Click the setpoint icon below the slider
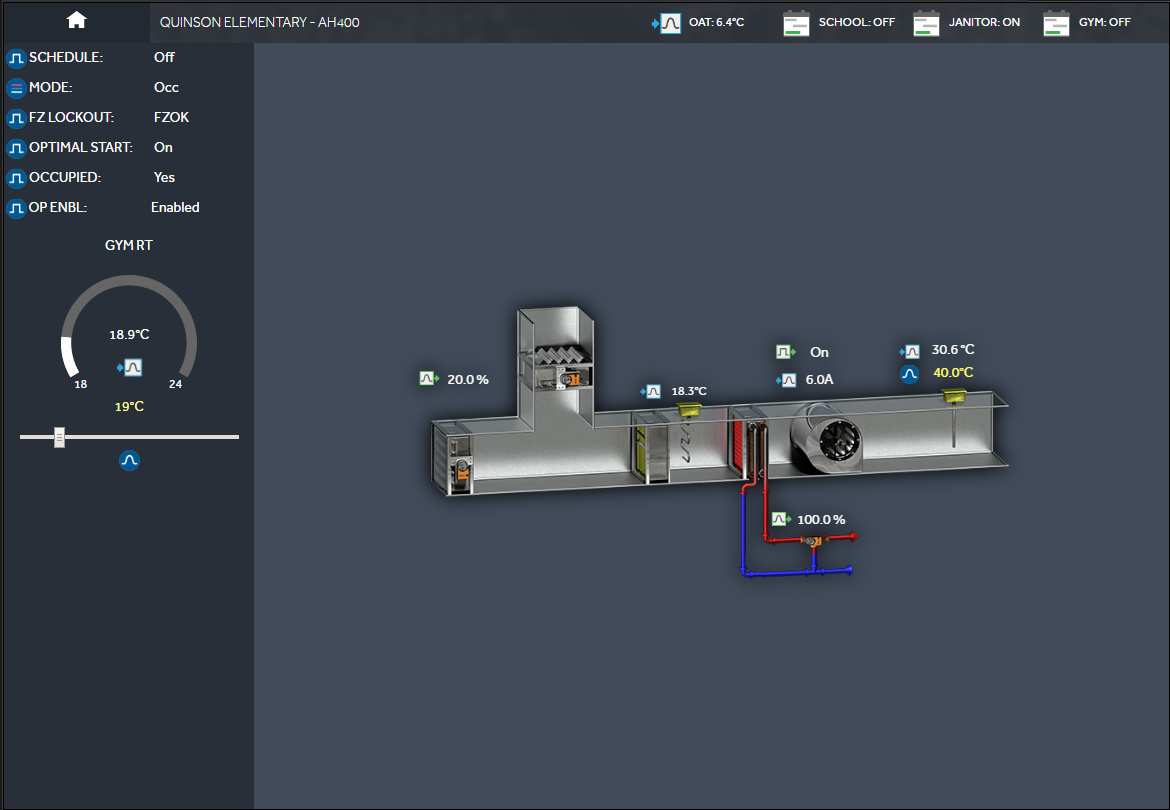 [x=129, y=460]
